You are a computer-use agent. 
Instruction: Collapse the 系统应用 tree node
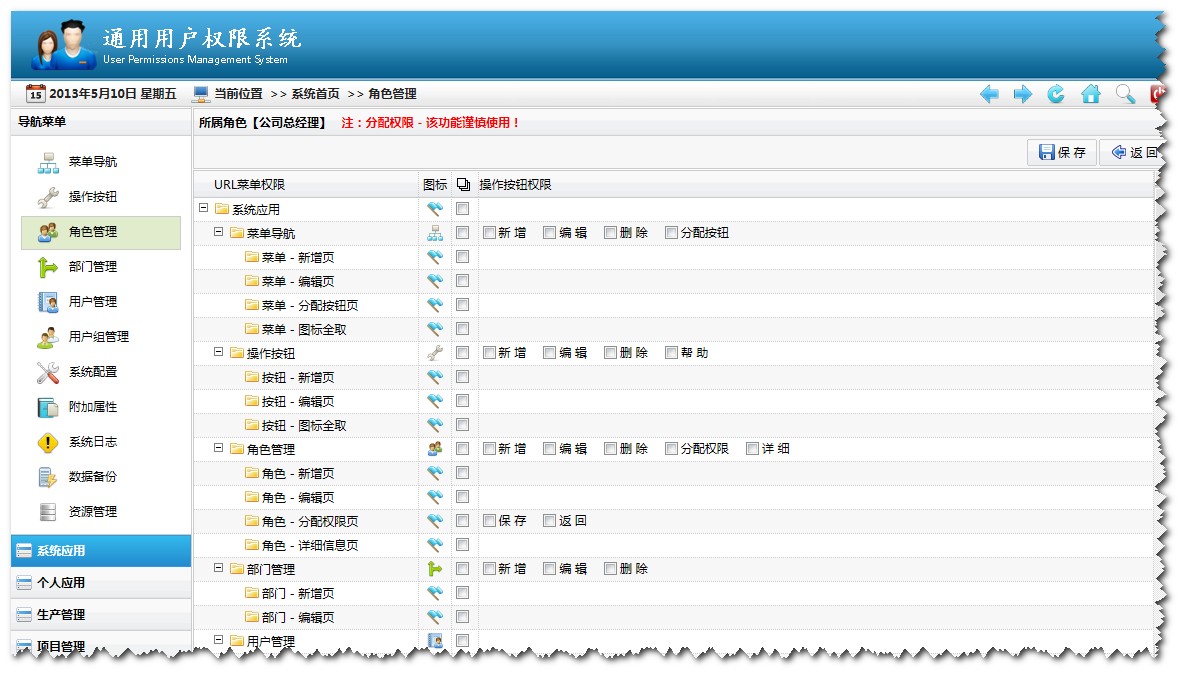click(202, 208)
